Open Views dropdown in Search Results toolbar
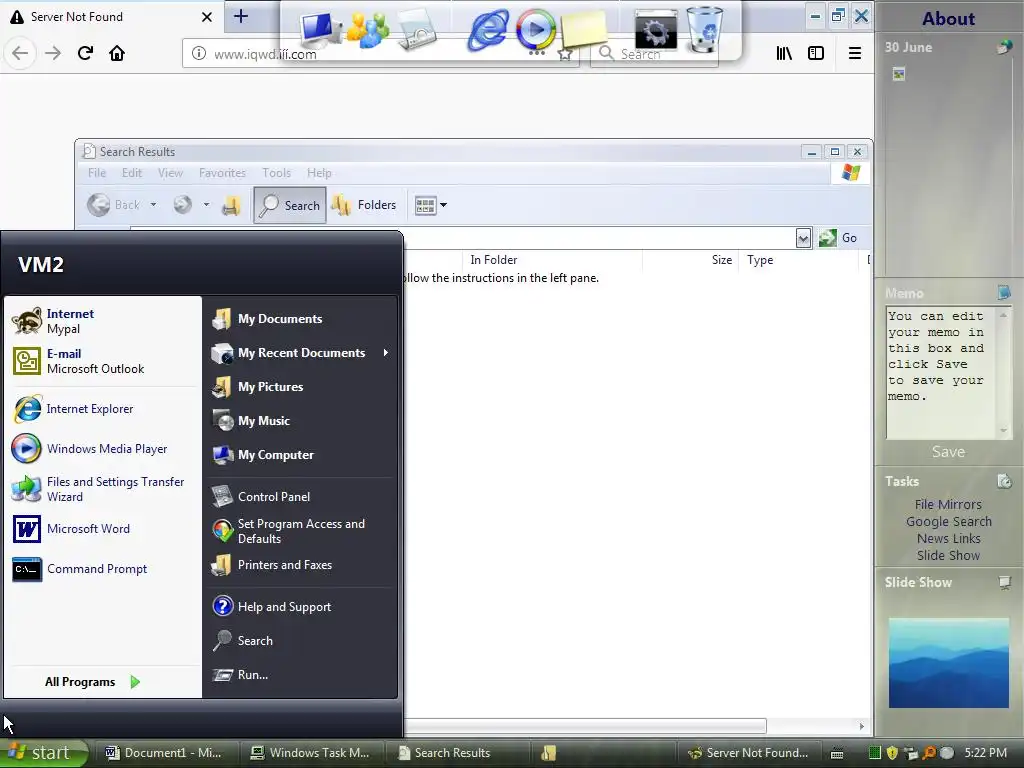 click(431, 206)
